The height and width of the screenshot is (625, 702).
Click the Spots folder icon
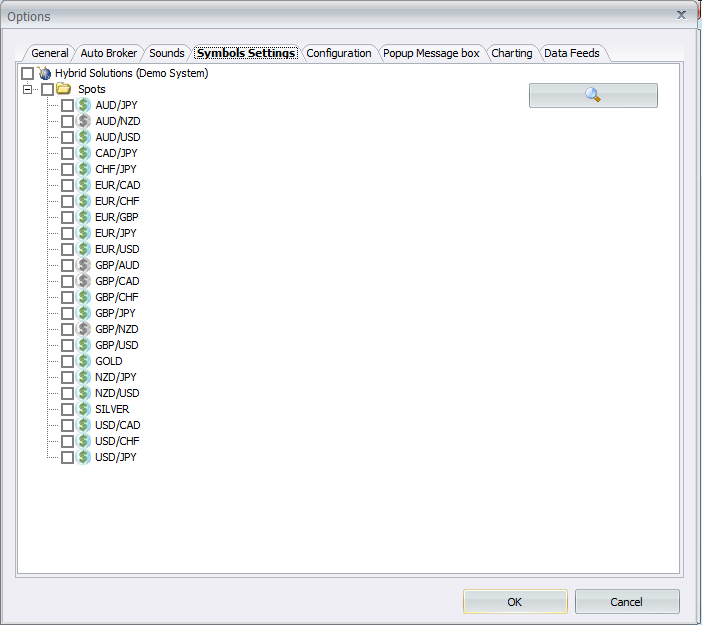(64, 89)
